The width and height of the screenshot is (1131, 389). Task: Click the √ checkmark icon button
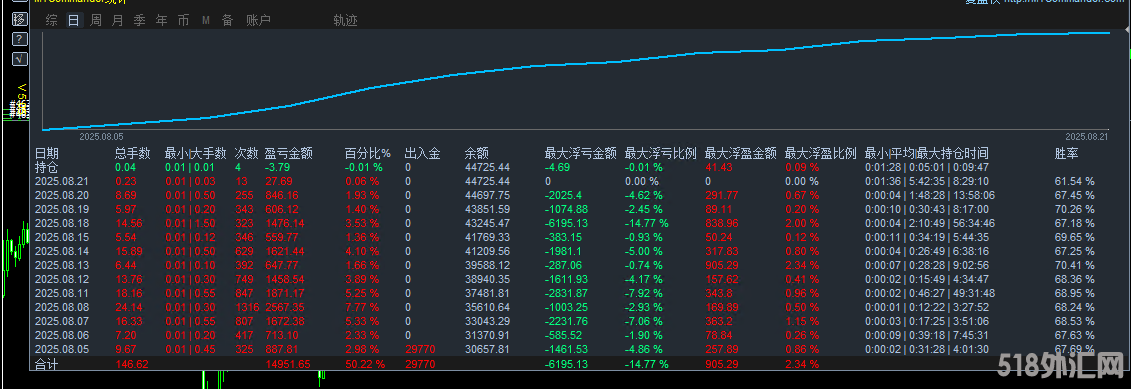[x=20, y=58]
